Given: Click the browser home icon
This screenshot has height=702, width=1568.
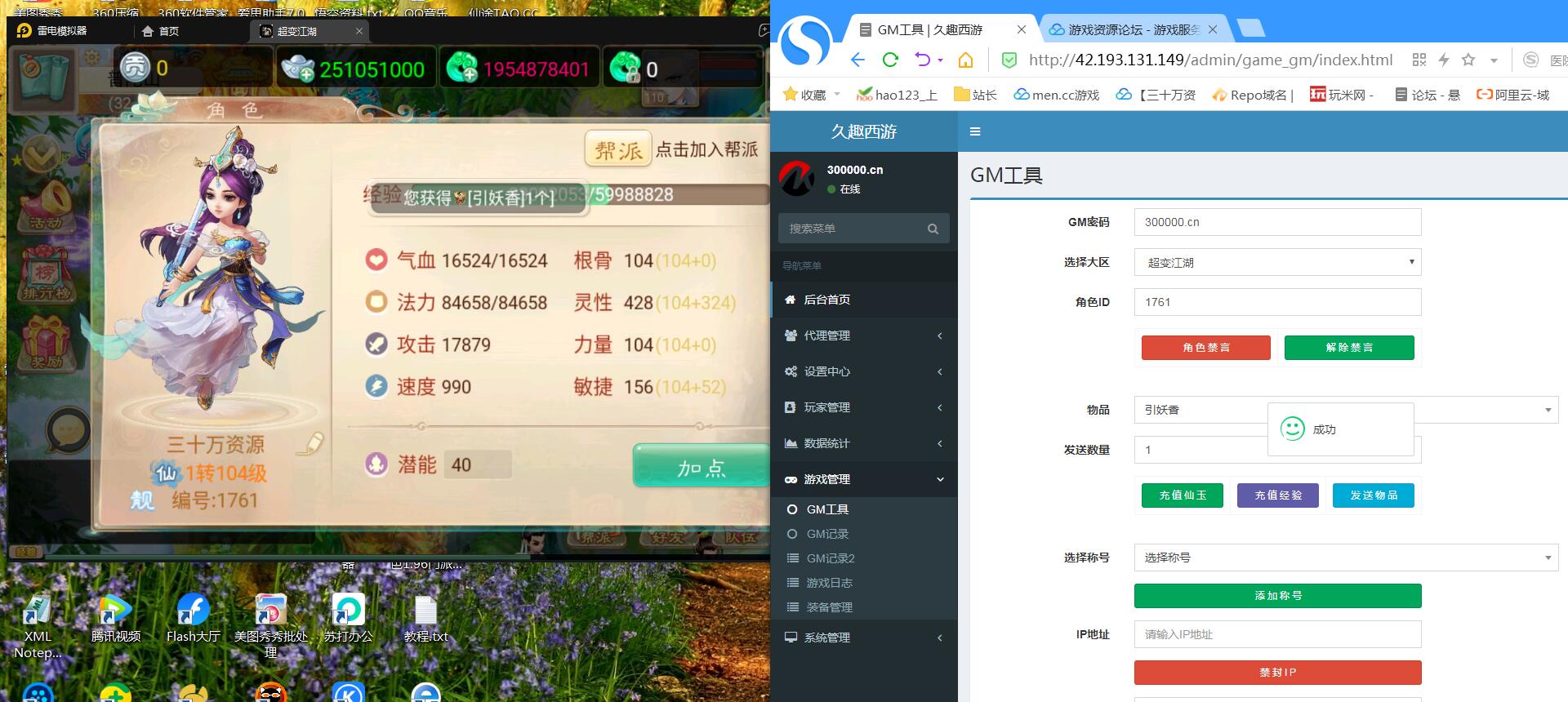Looking at the screenshot, I should click(x=965, y=60).
